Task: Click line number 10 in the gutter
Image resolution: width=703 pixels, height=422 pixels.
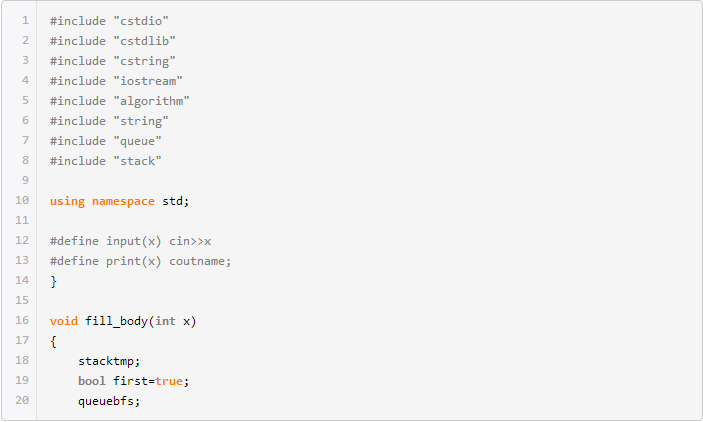Action: 22,200
